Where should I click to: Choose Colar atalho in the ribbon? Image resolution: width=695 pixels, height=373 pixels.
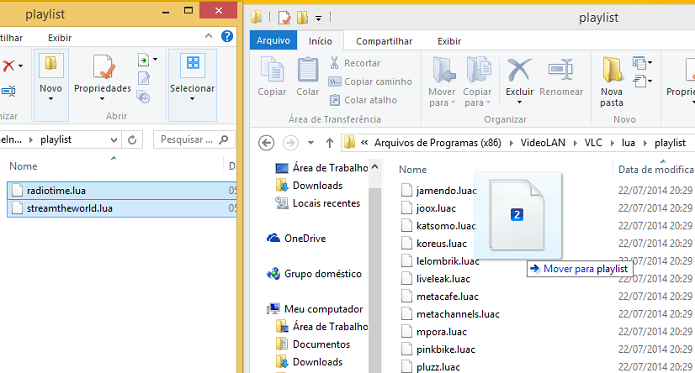pos(363,100)
